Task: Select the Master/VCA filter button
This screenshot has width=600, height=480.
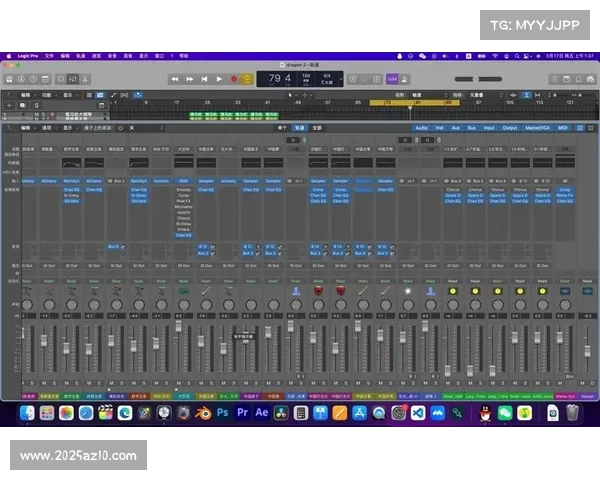Action: 538,128
